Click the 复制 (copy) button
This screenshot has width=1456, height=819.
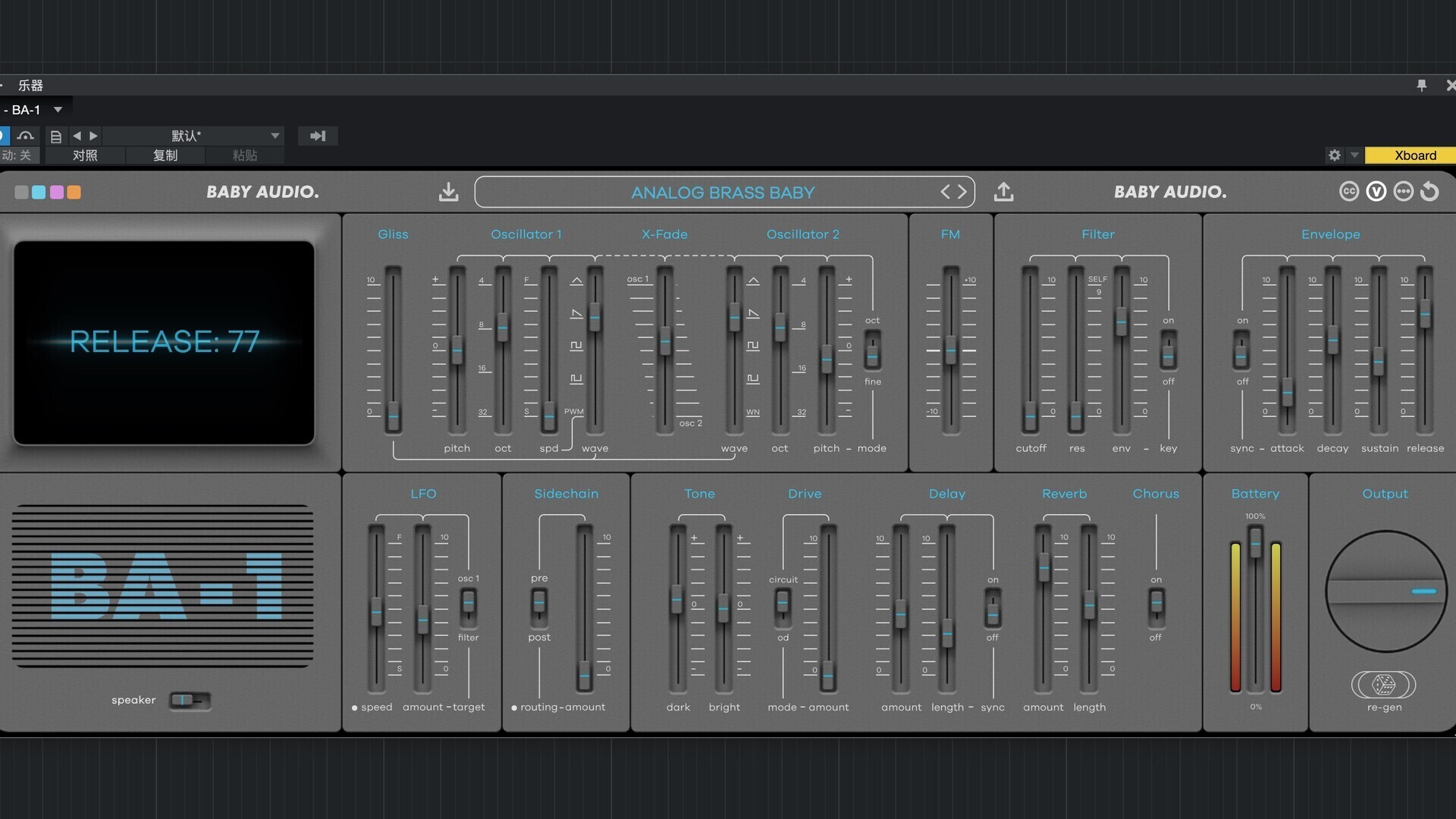coord(165,155)
